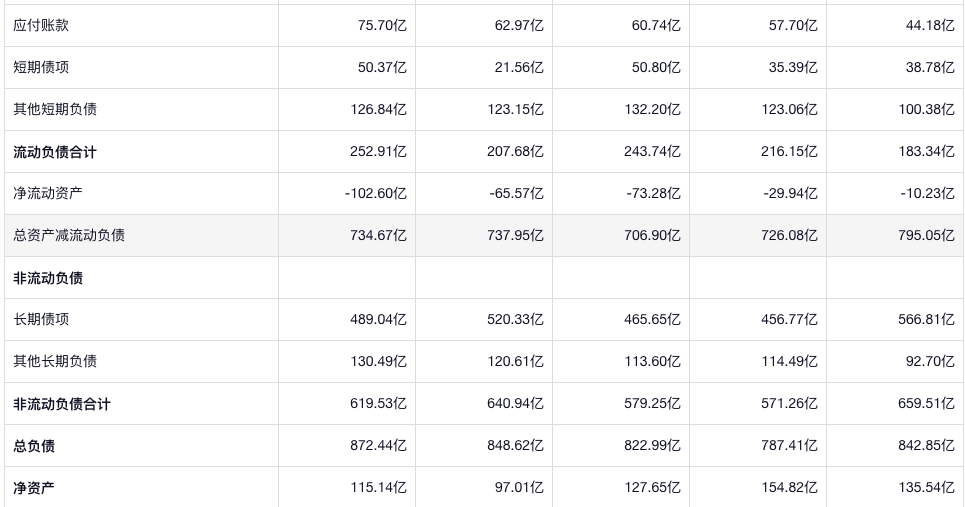Viewport: 965px width, 507px height.
Task: Click the 非流动负债 section header
Action: 48,278
